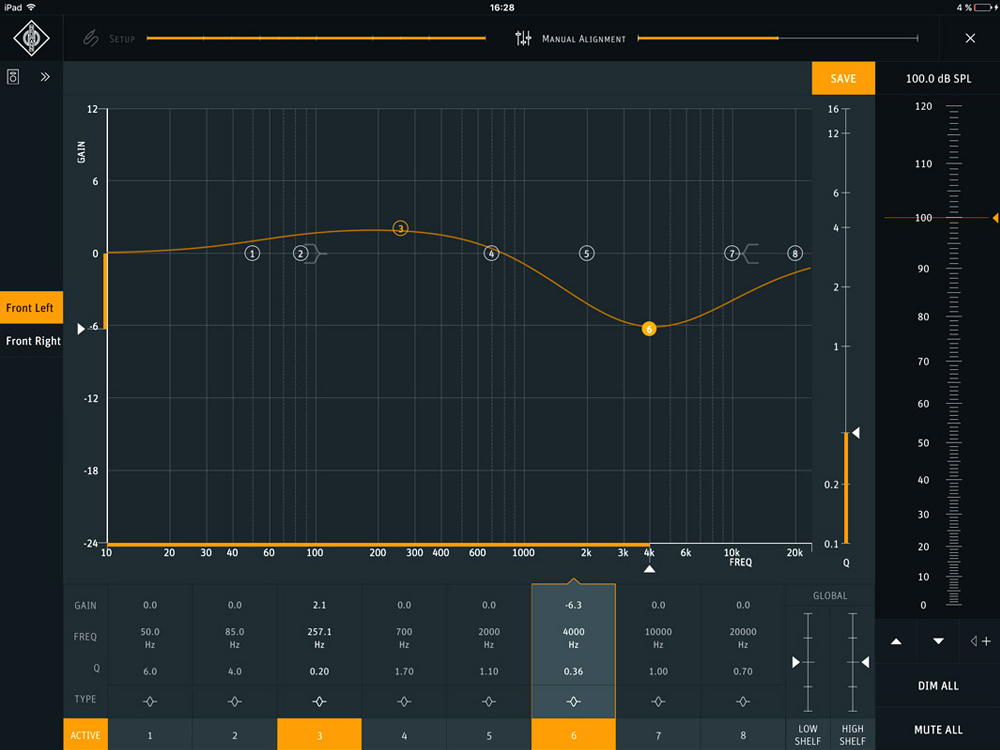
Task: Click the SAVE button
Action: coord(842,78)
